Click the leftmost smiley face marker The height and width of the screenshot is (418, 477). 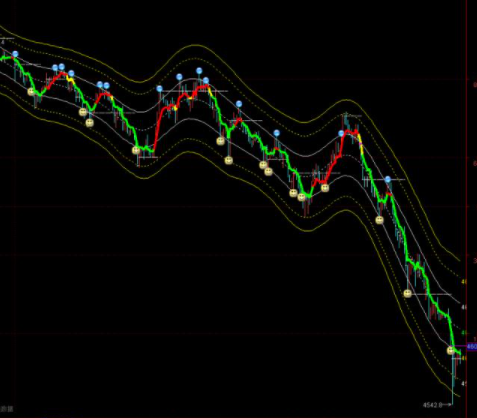31,91
